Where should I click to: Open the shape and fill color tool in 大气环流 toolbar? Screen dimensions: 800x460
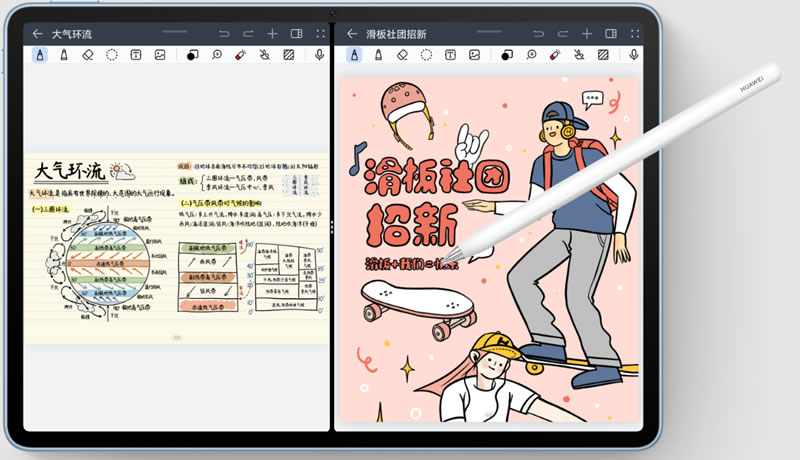192,55
